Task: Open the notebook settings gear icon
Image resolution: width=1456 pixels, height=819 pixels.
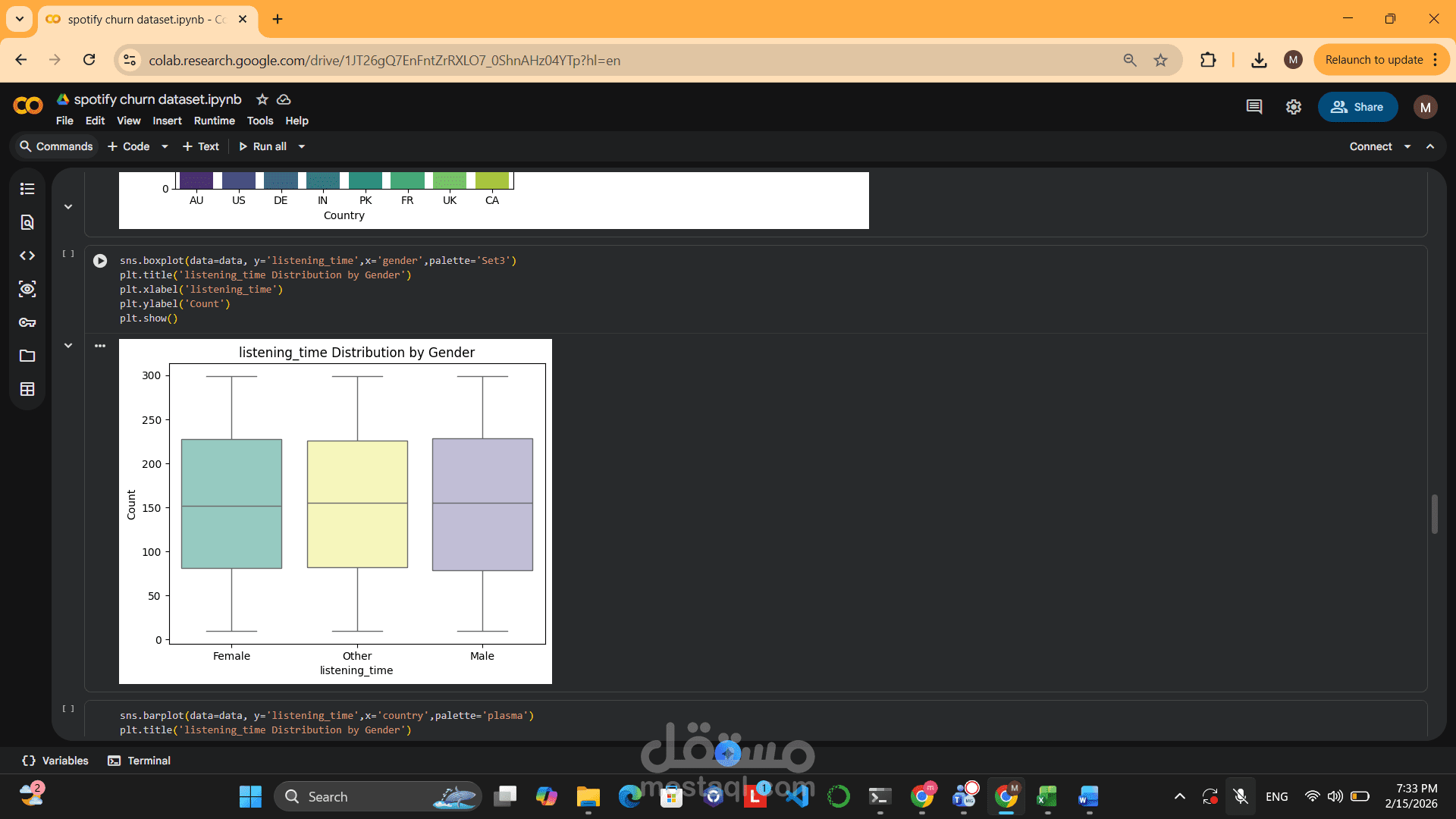Action: pyautogui.click(x=1294, y=107)
